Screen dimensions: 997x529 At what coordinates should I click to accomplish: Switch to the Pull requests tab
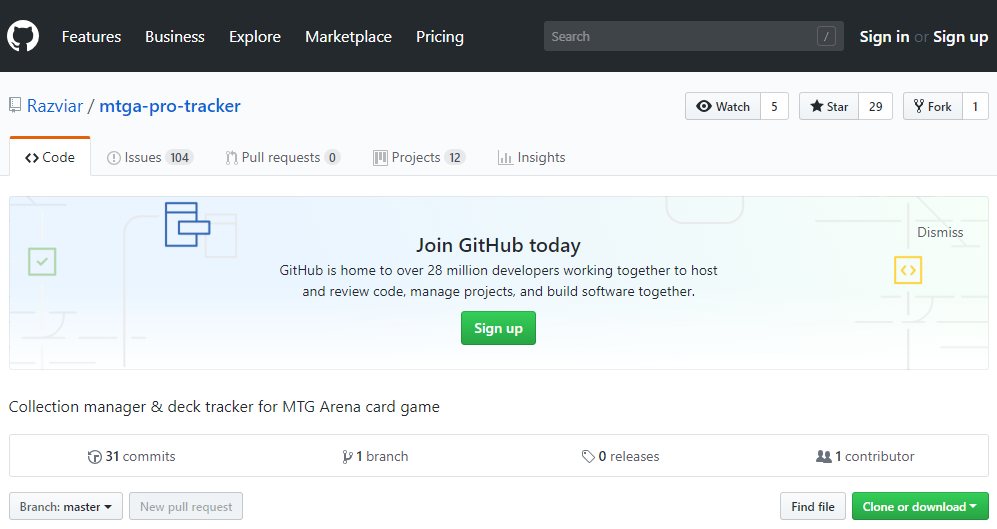pyautogui.click(x=282, y=158)
